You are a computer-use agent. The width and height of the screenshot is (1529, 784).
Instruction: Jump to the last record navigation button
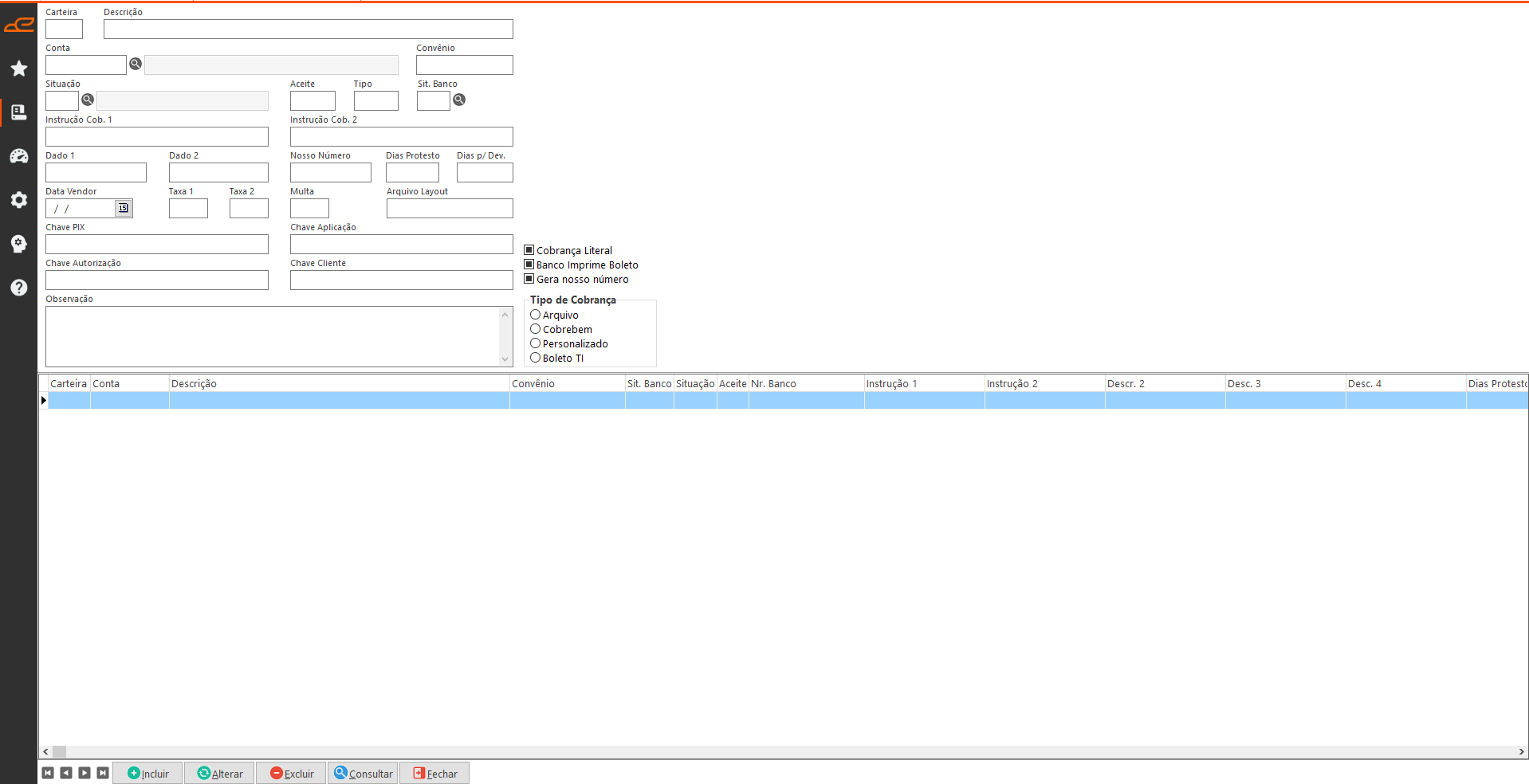(x=103, y=773)
